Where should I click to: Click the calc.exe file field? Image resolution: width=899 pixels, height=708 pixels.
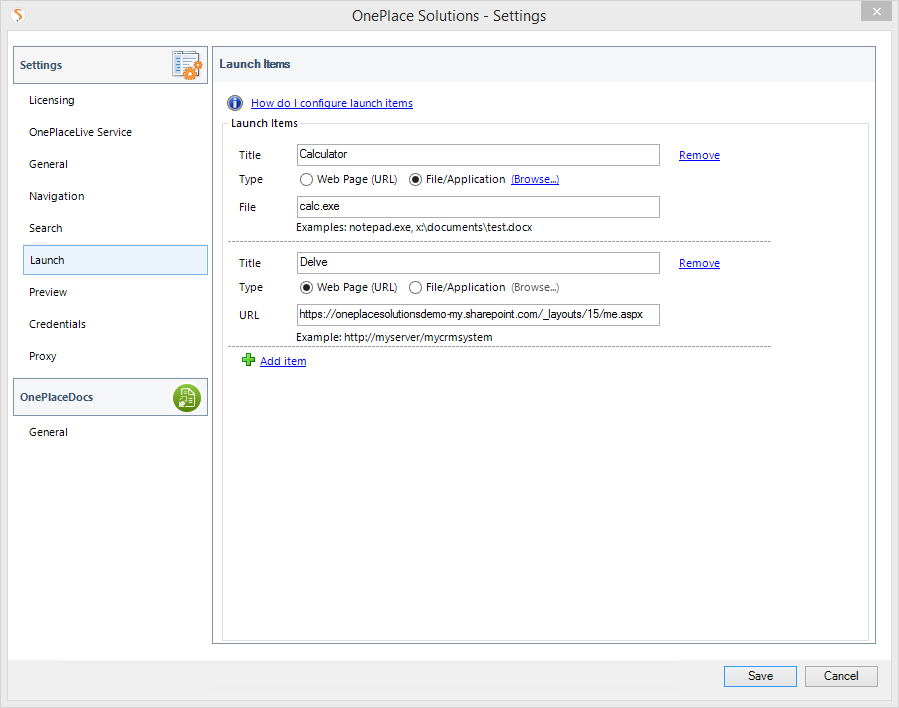click(478, 207)
